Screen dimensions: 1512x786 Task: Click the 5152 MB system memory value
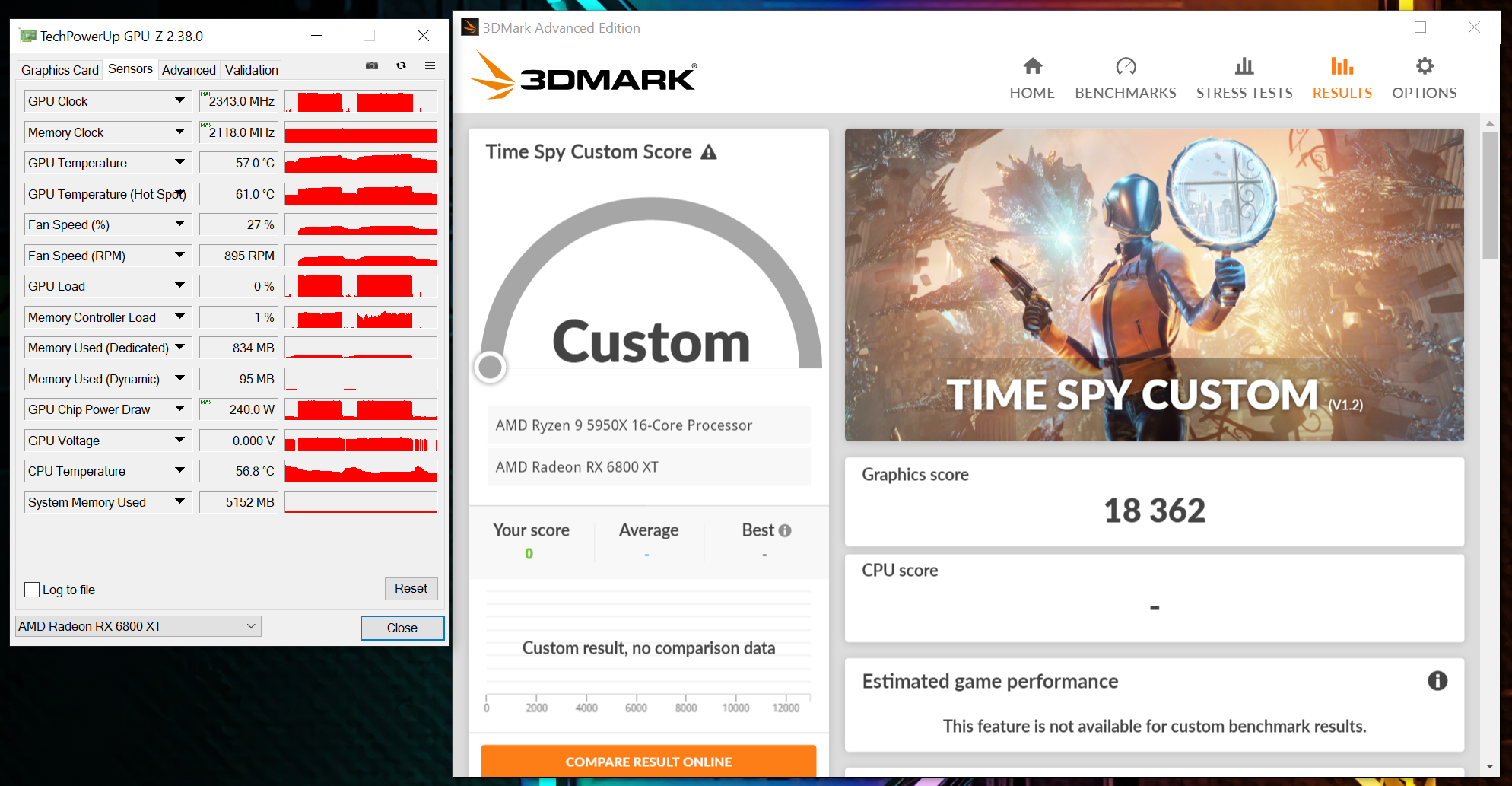coord(238,501)
